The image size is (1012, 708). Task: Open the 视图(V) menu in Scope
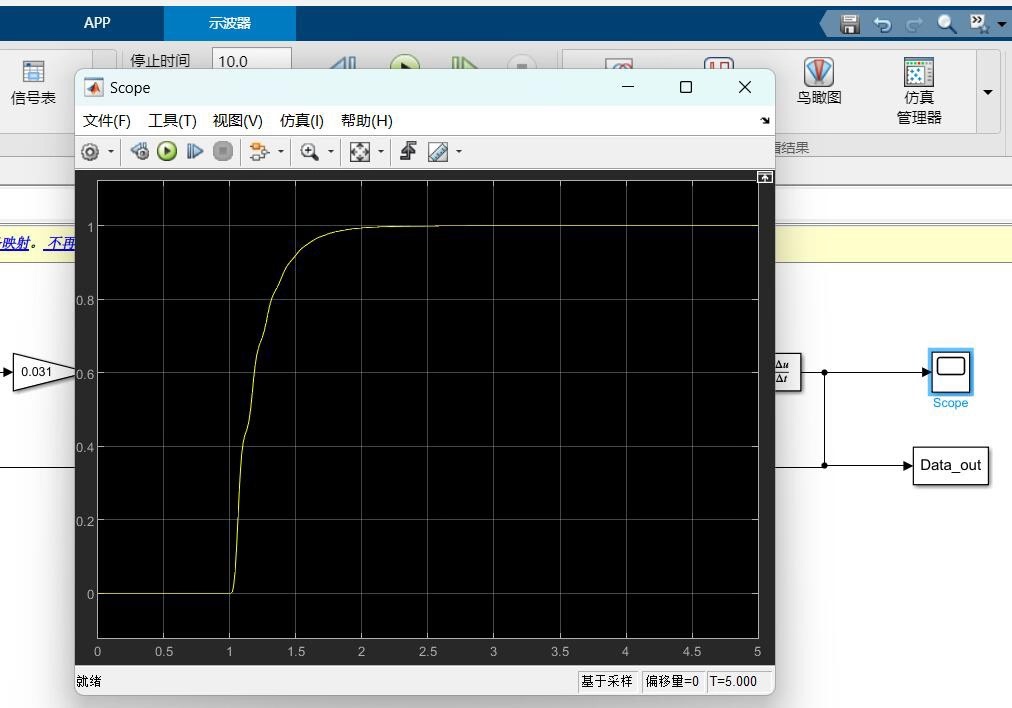pos(238,121)
